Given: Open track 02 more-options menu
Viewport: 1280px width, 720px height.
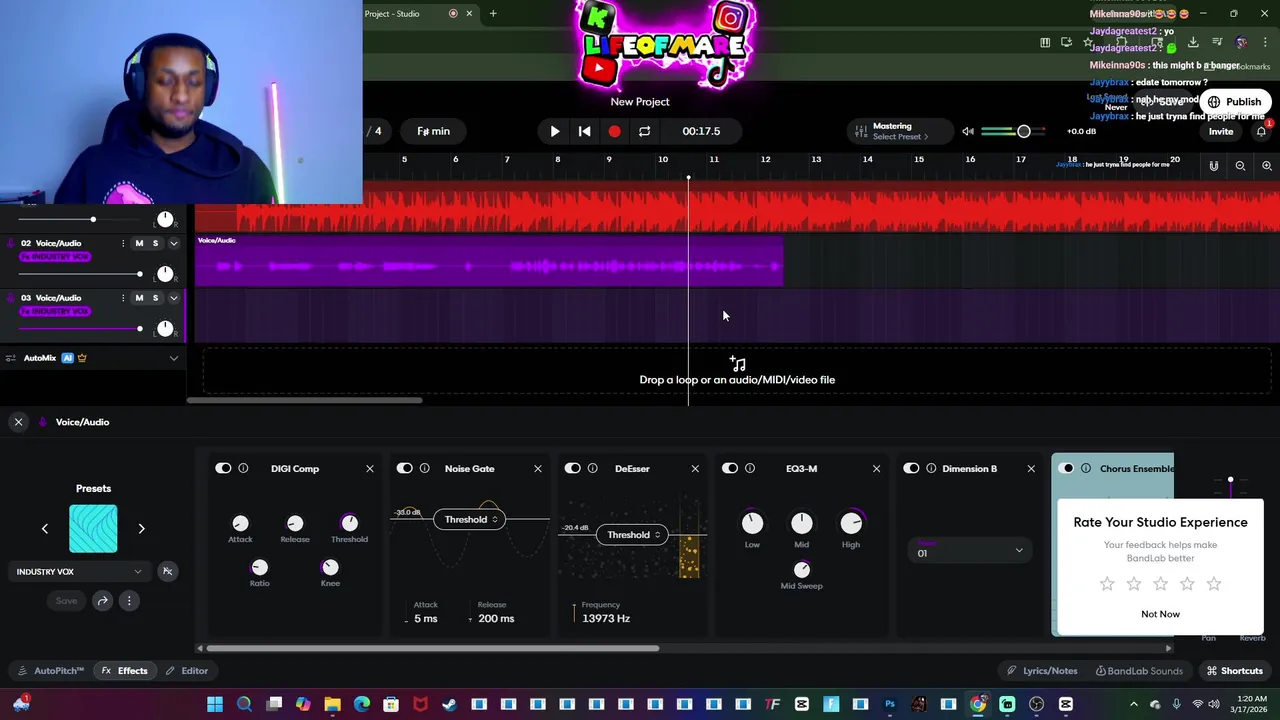Looking at the screenshot, I should (x=123, y=243).
